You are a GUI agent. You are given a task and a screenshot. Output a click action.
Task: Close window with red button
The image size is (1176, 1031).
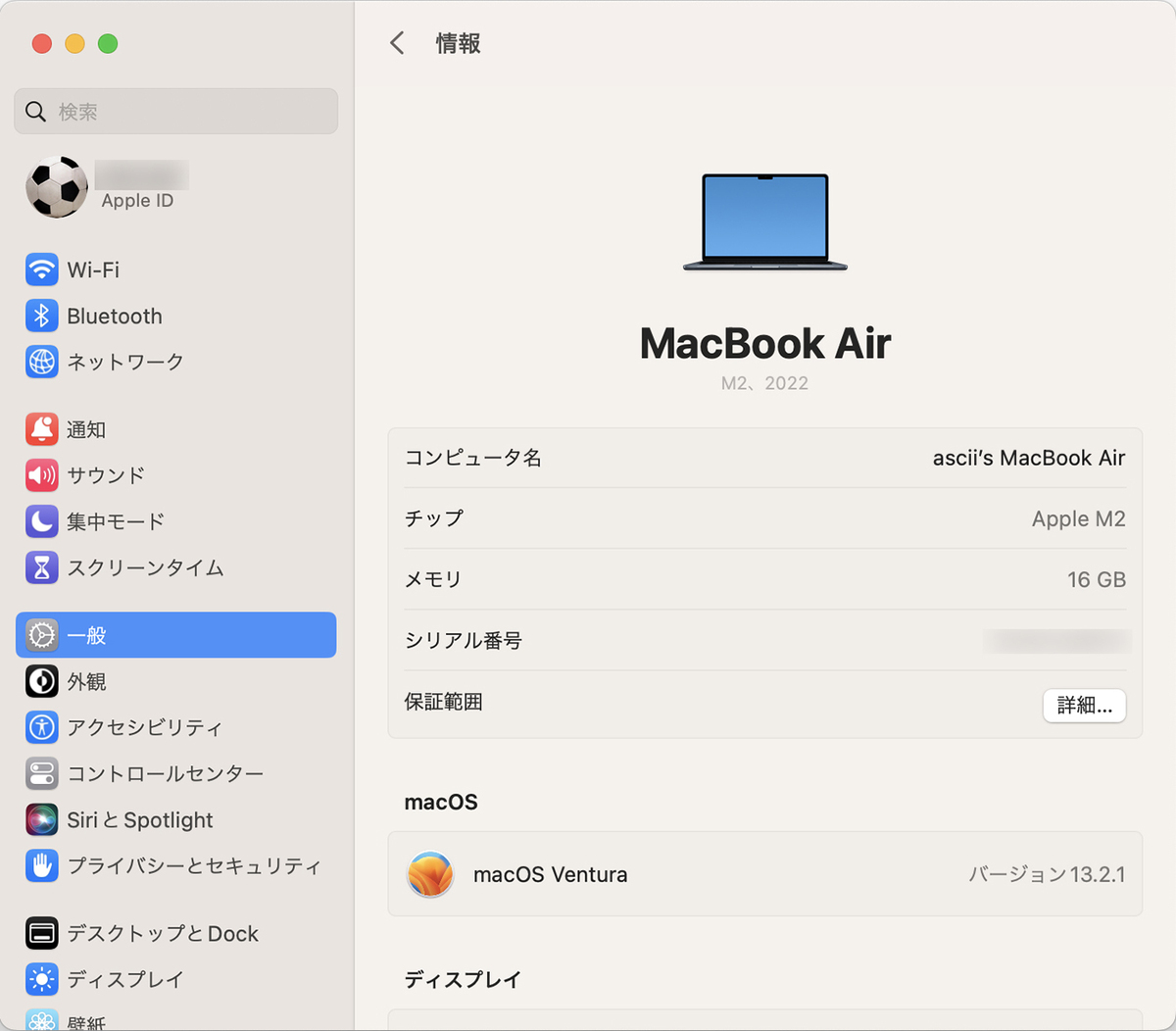tap(42, 43)
